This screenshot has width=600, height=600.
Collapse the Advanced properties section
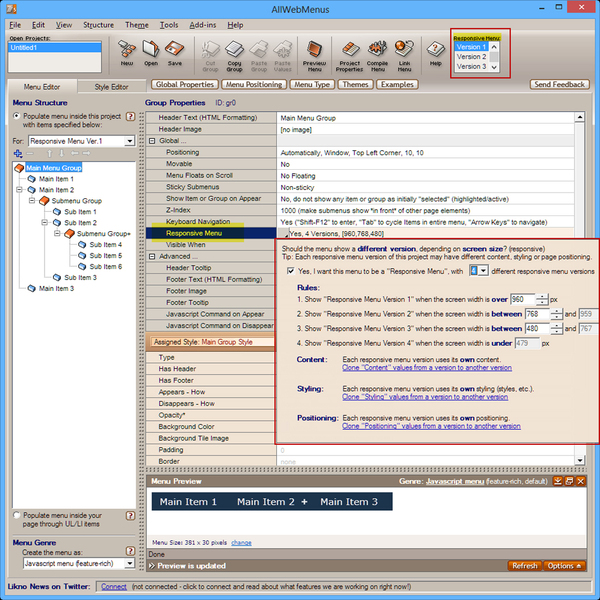coord(152,256)
